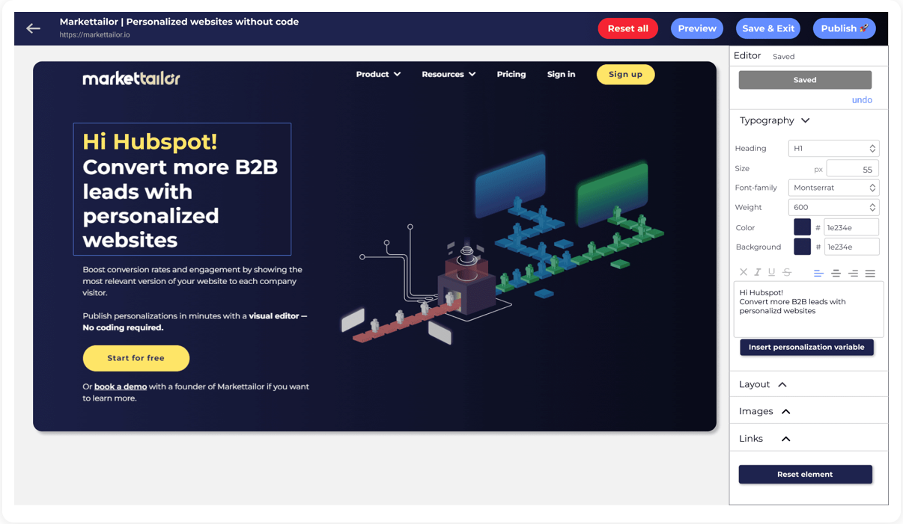Click Start for free button
Viewport: 904px width, 524px height.
tap(136, 358)
